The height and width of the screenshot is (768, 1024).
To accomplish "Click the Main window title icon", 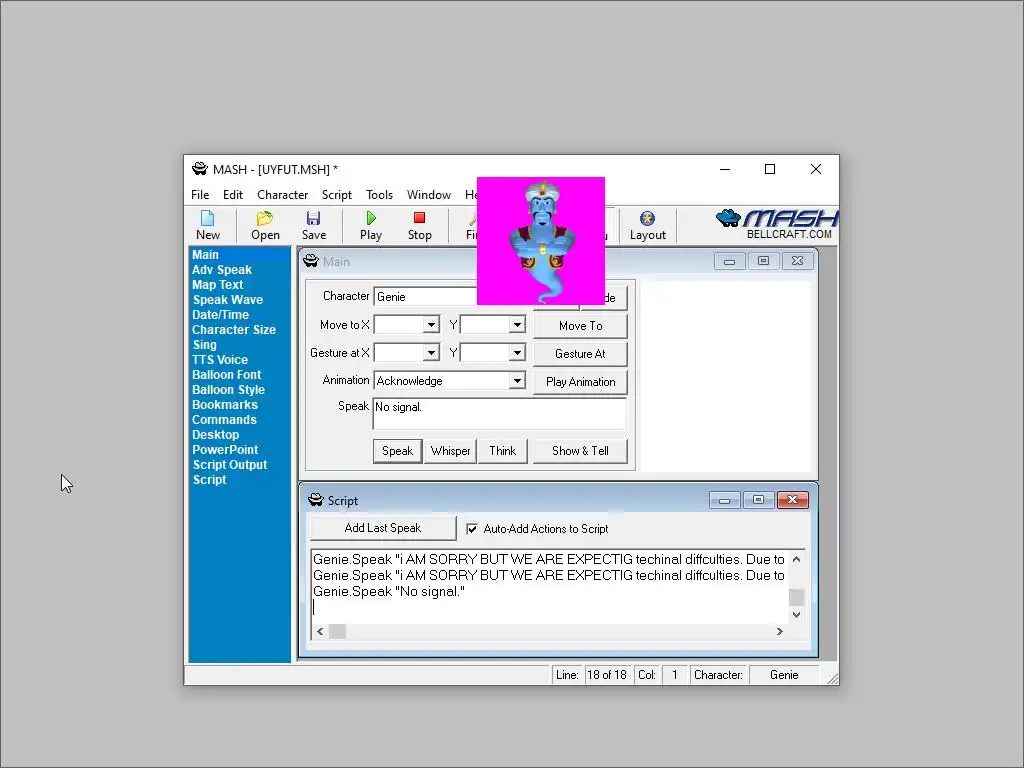I will click(311, 261).
